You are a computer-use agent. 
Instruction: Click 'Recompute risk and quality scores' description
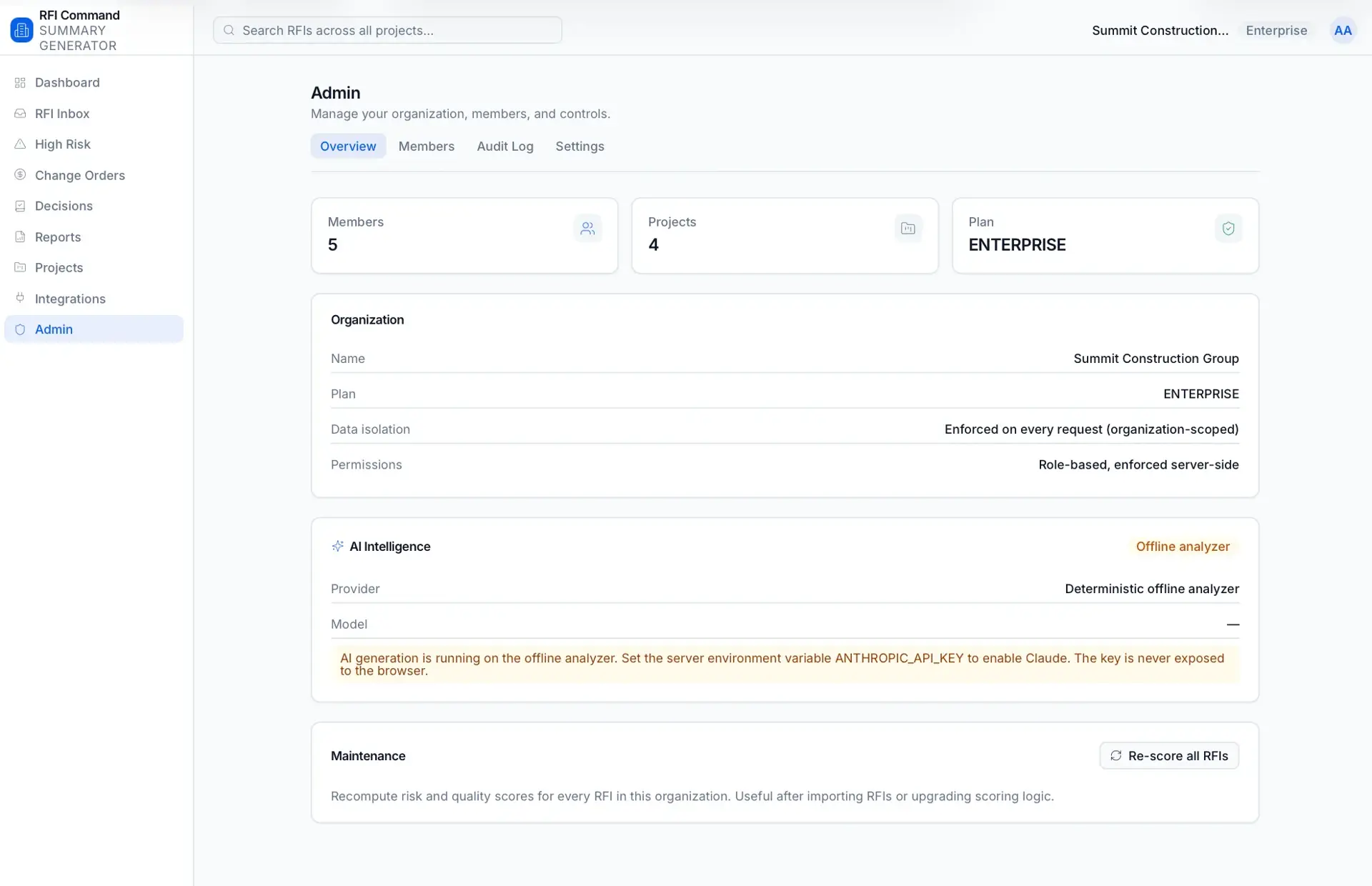click(692, 796)
